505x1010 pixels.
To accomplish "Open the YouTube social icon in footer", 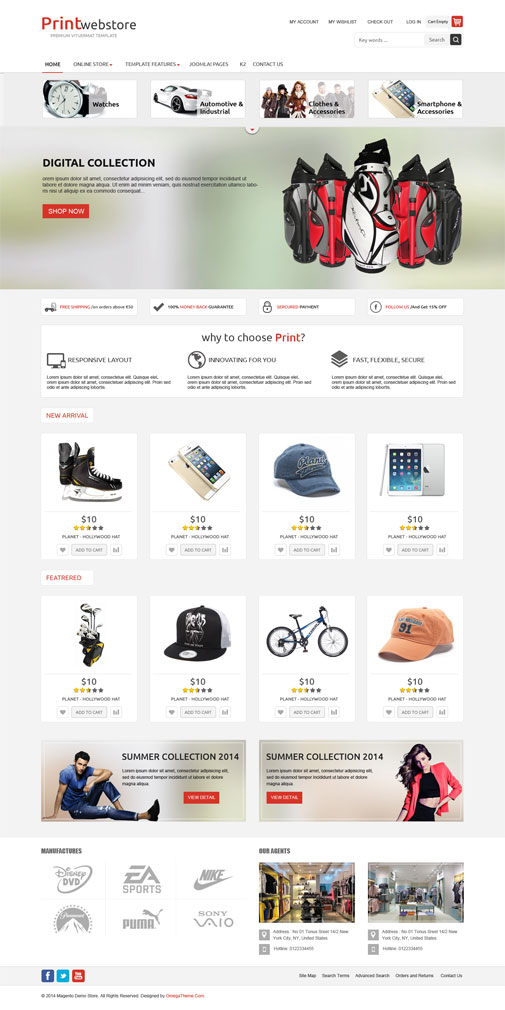I will [x=79, y=975].
